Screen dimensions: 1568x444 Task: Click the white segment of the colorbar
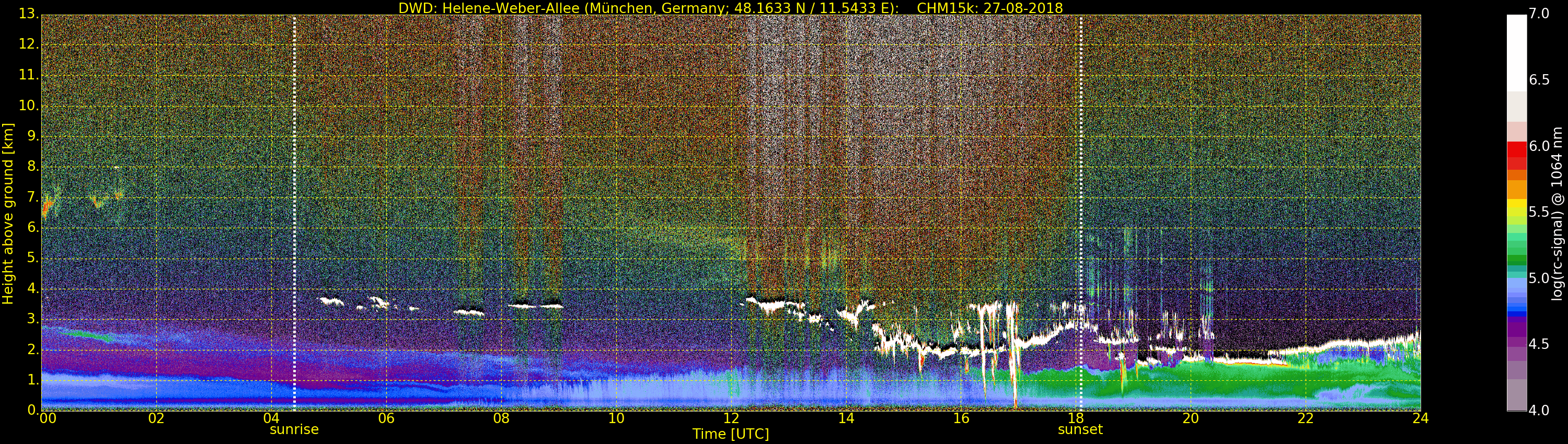click(x=1516, y=53)
